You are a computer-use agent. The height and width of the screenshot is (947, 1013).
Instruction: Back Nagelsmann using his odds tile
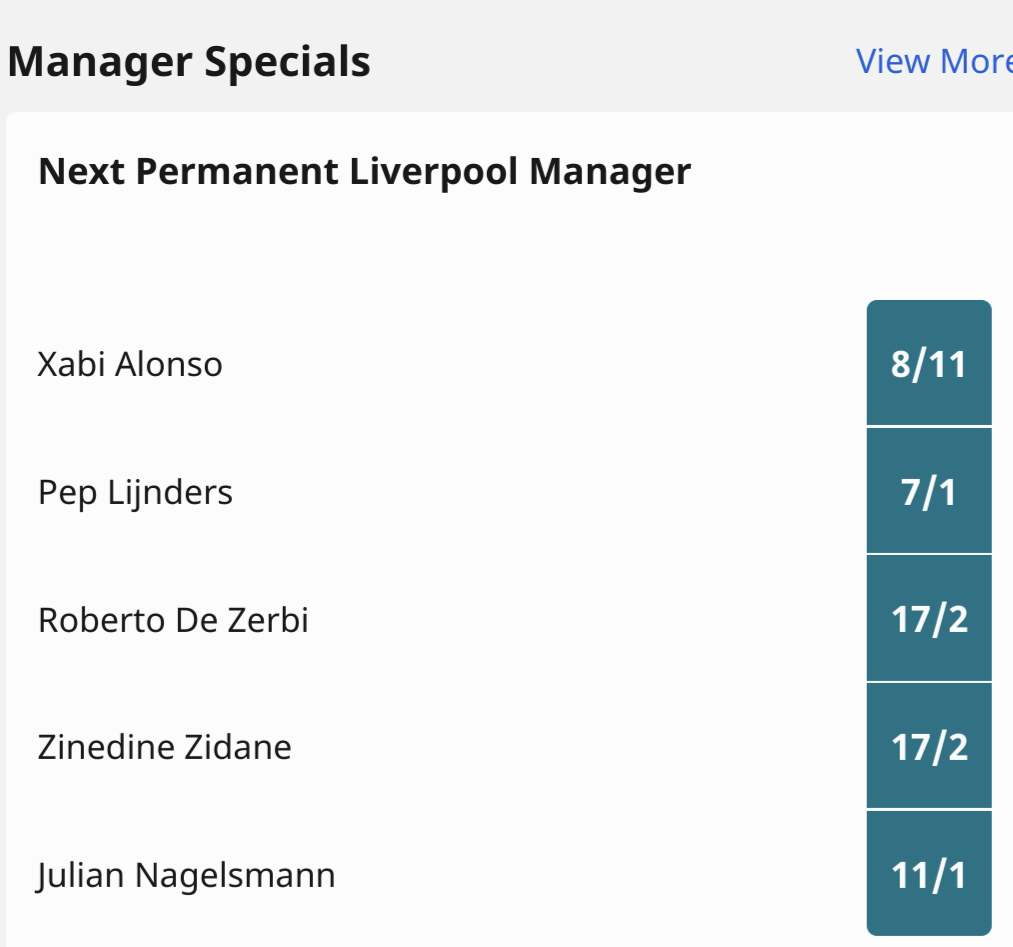(929, 873)
